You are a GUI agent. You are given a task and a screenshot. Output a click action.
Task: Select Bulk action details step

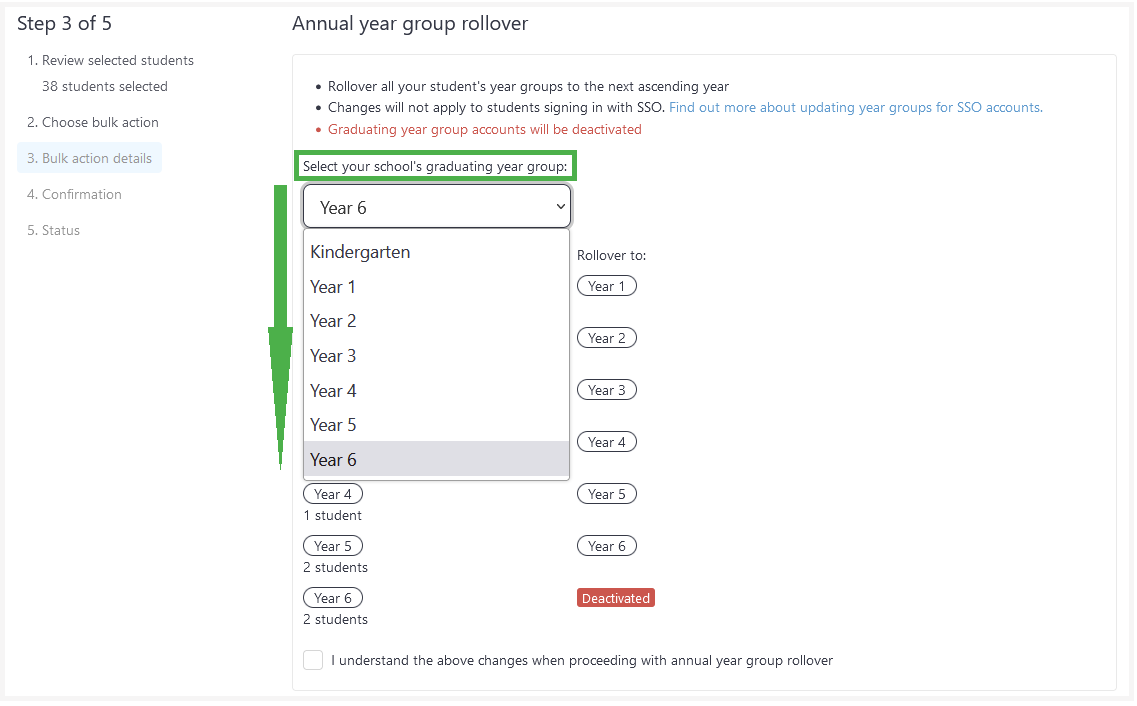coord(89,158)
